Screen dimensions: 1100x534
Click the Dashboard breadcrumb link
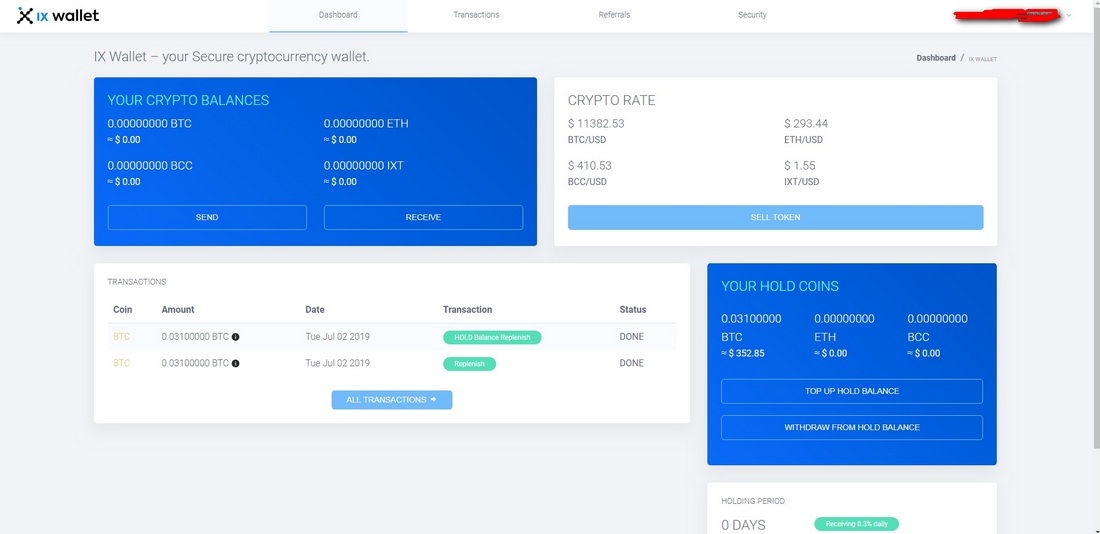point(936,58)
